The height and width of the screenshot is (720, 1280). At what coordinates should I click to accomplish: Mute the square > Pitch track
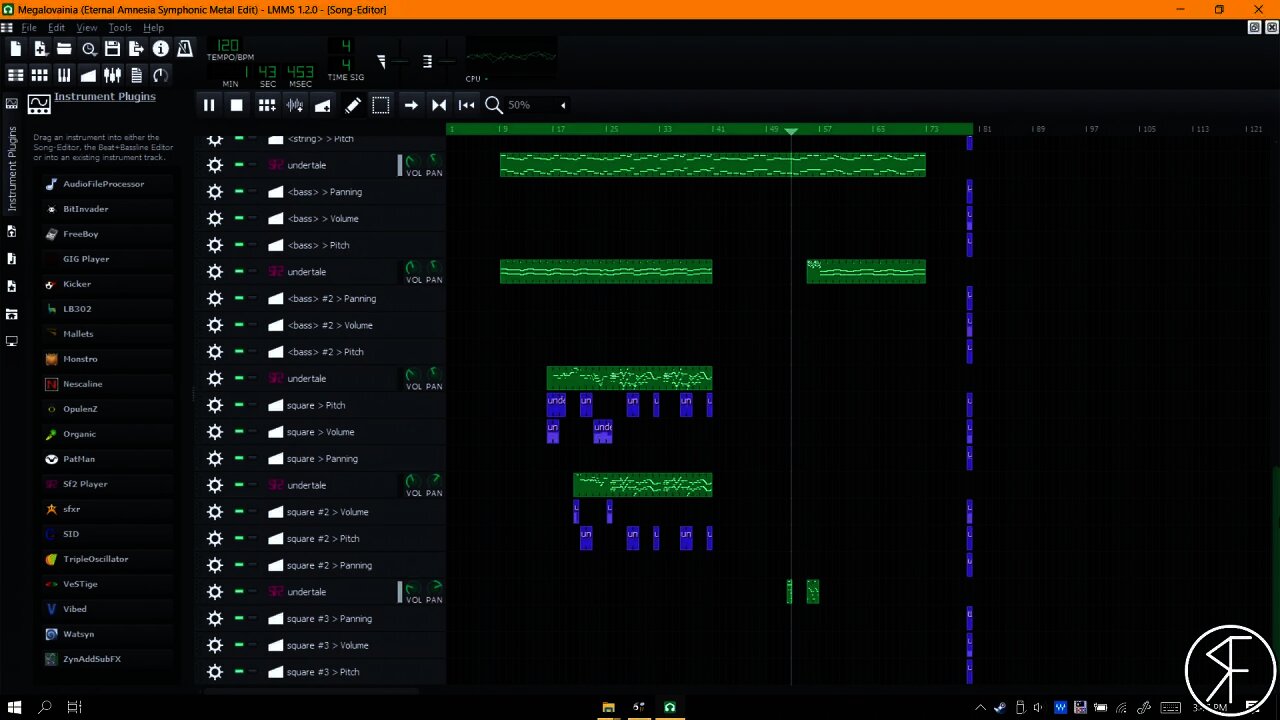coord(239,405)
